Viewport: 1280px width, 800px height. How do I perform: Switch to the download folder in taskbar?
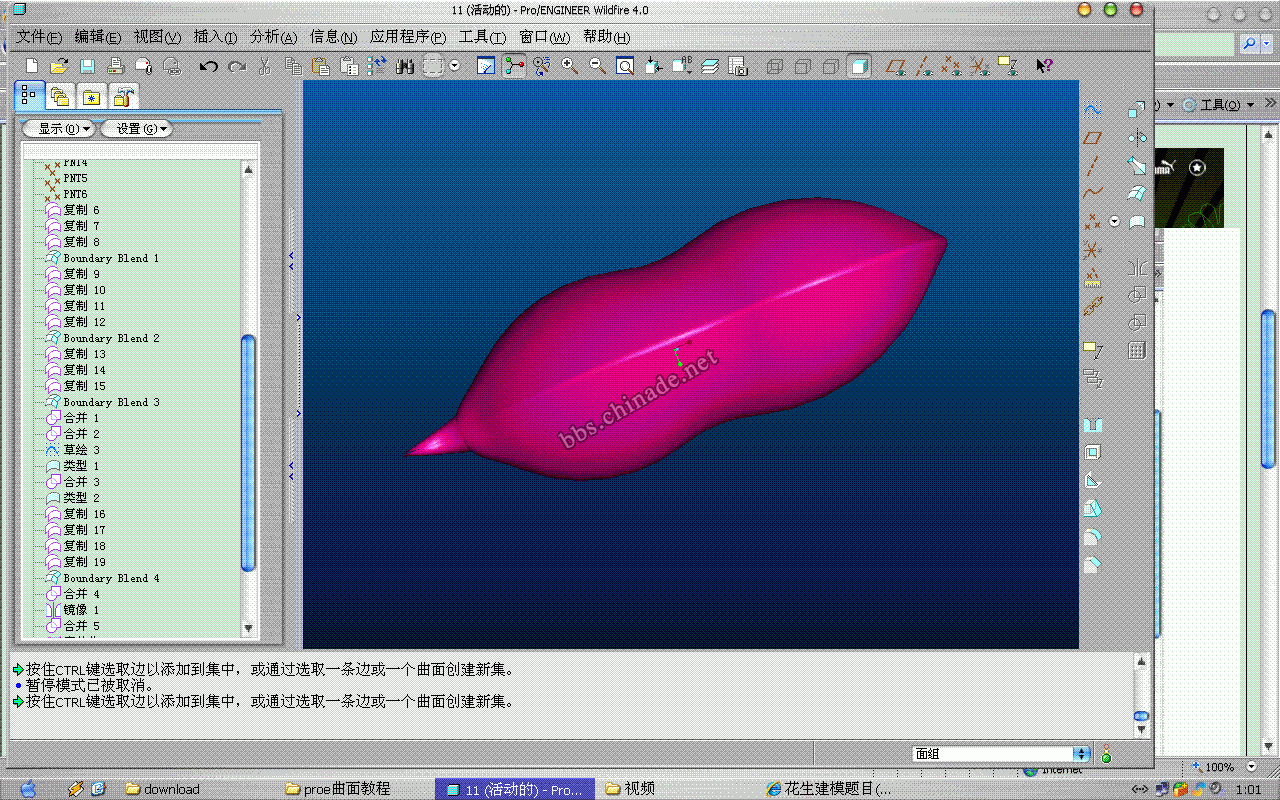click(163, 789)
